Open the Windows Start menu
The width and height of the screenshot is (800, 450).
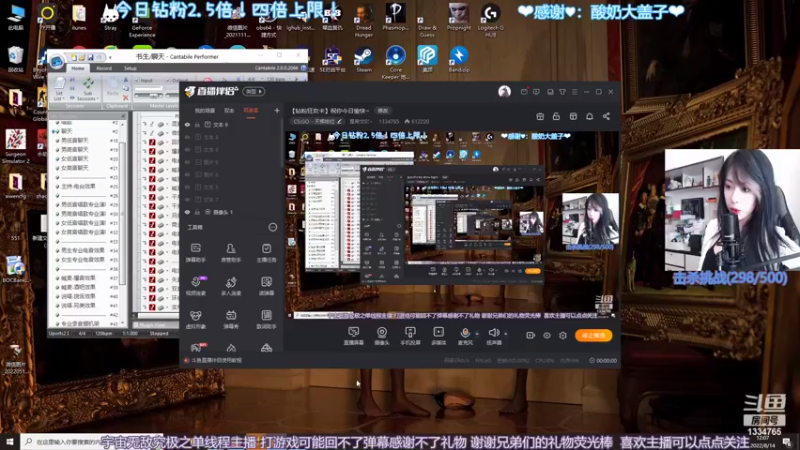10,441
